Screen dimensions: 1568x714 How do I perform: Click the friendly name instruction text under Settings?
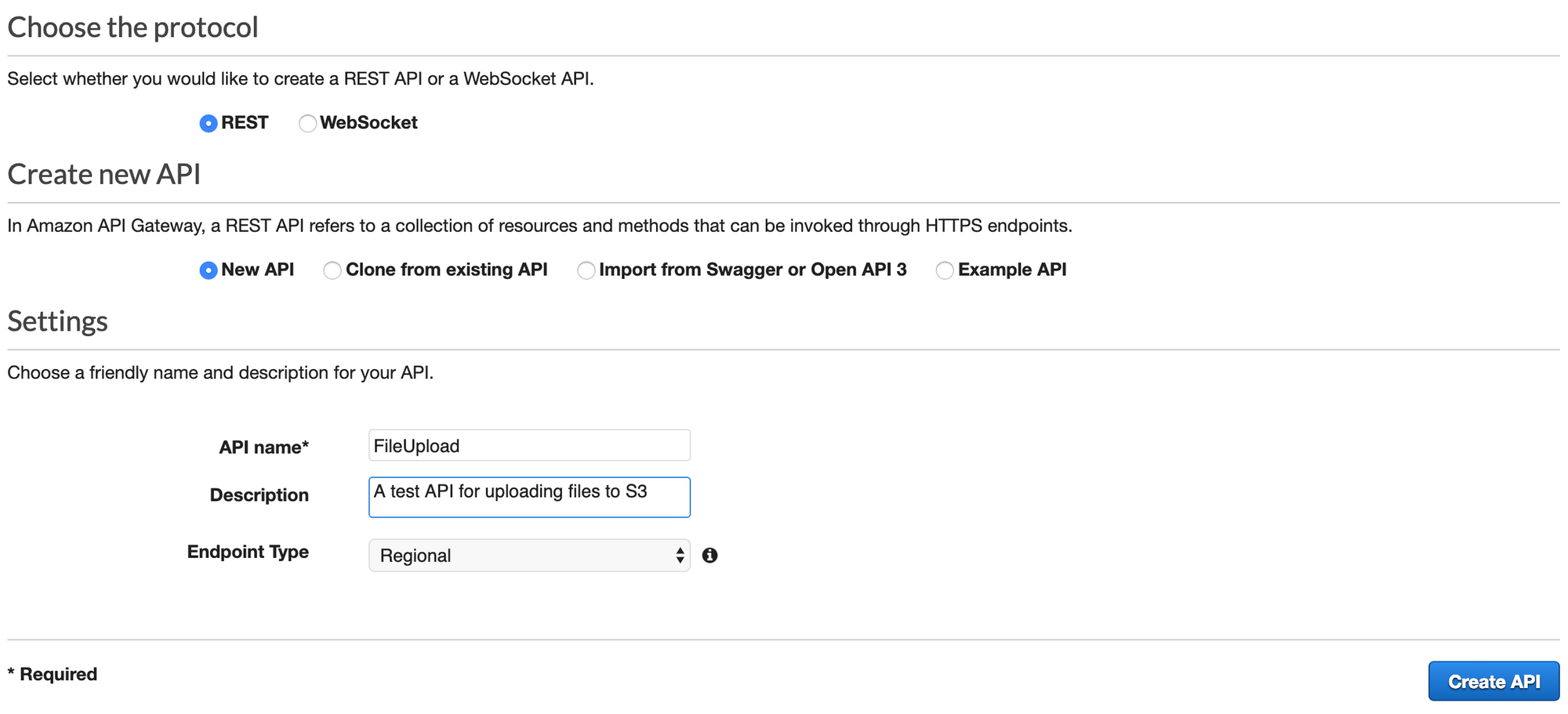click(x=220, y=372)
